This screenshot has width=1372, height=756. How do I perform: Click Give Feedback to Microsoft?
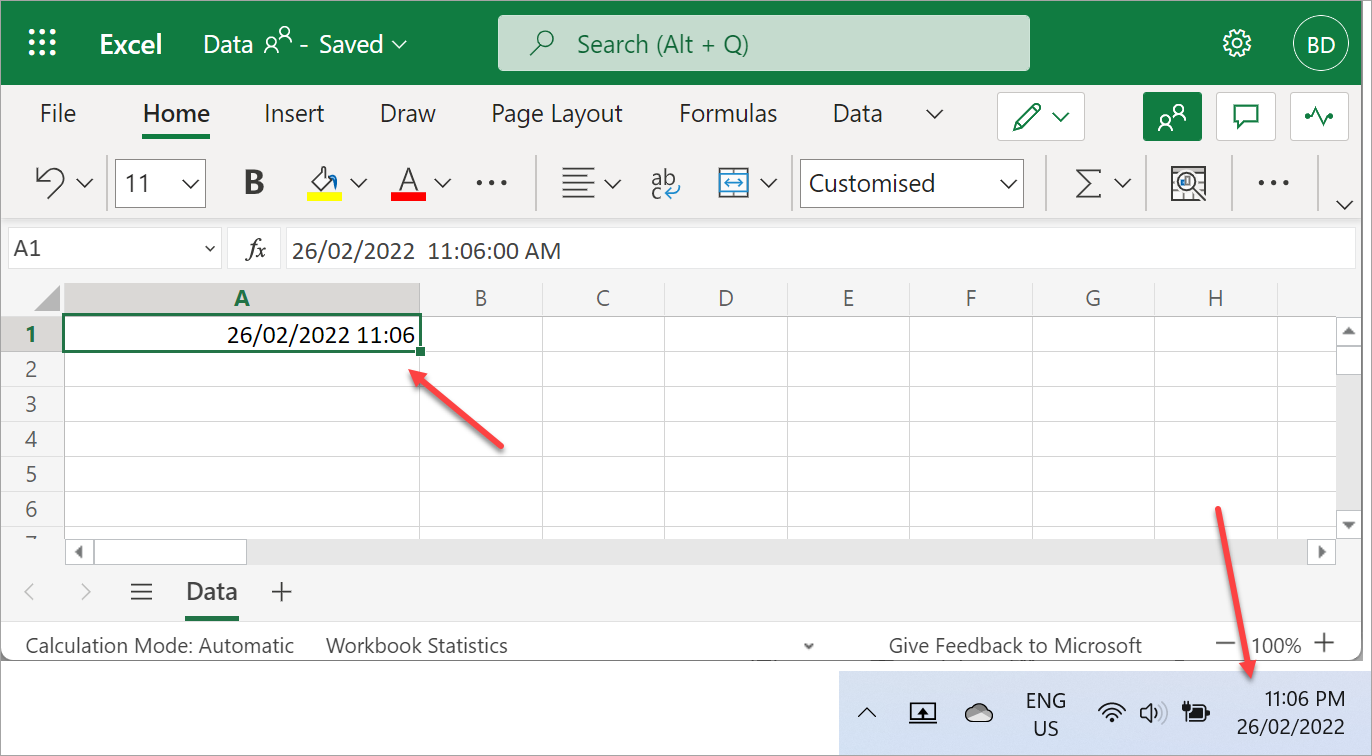(x=1015, y=646)
